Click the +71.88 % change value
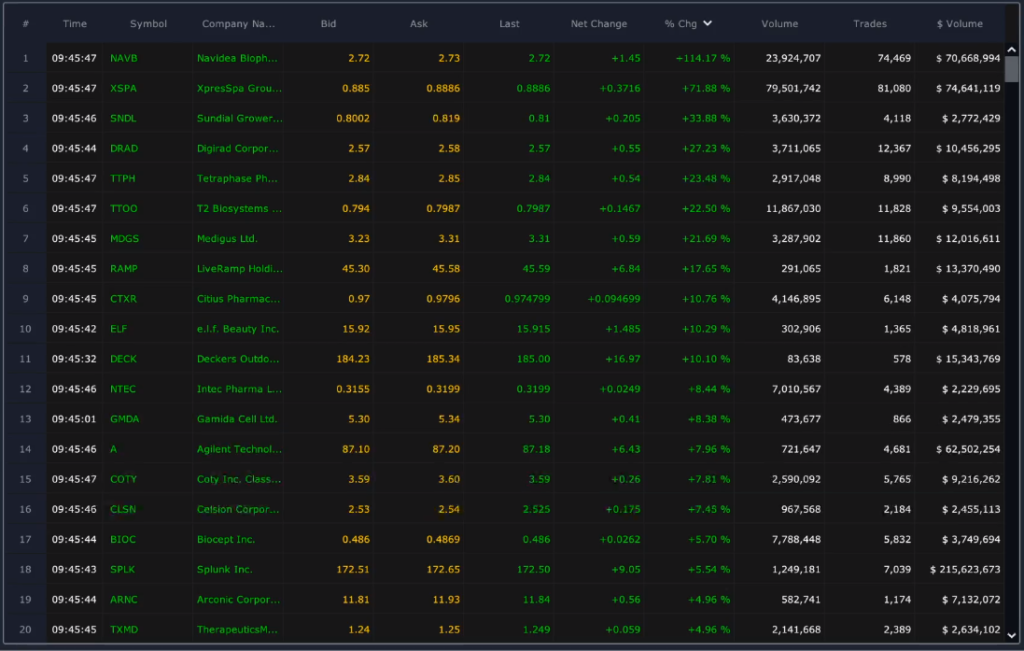Image resolution: width=1024 pixels, height=651 pixels. tap(706, 88)
